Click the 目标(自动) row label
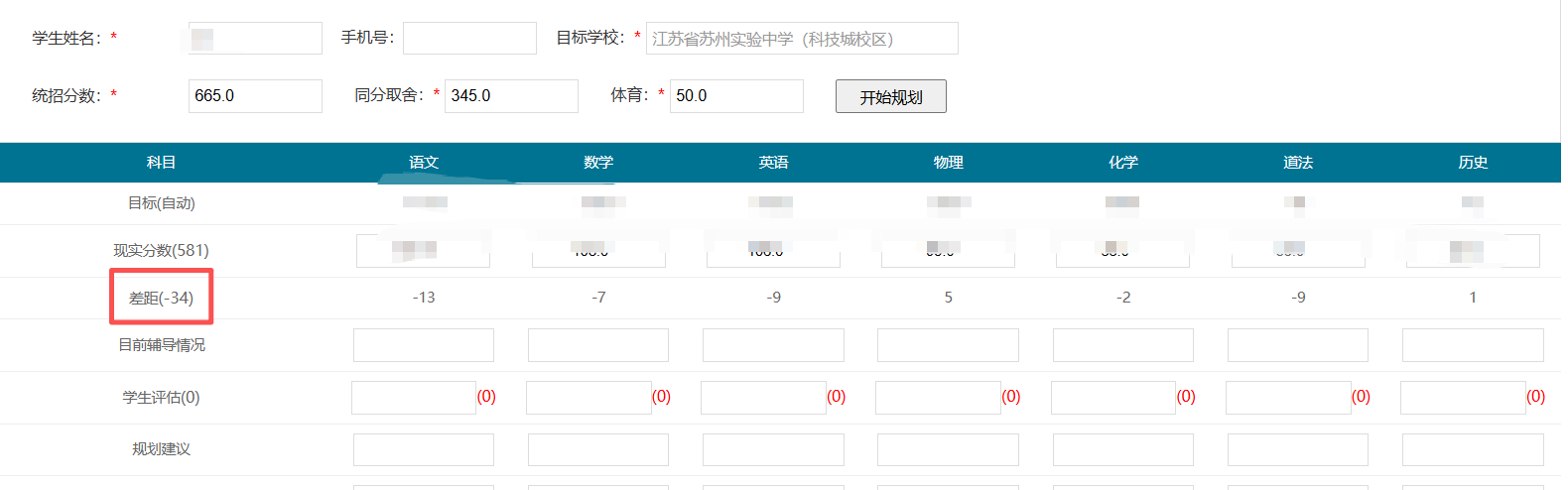Screen dimensions: 1568x490 coord(161,203)
